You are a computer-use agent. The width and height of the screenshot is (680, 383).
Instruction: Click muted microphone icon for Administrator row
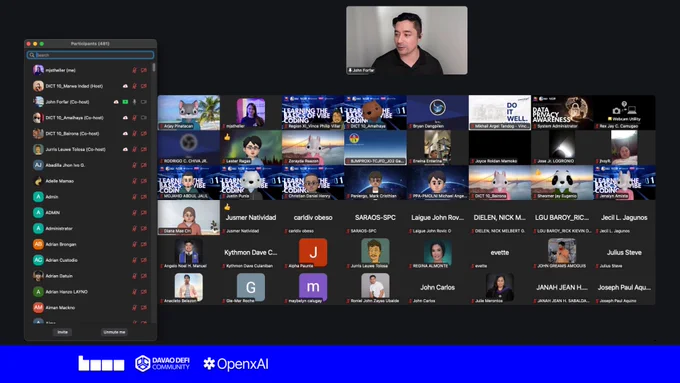[134, 229]
